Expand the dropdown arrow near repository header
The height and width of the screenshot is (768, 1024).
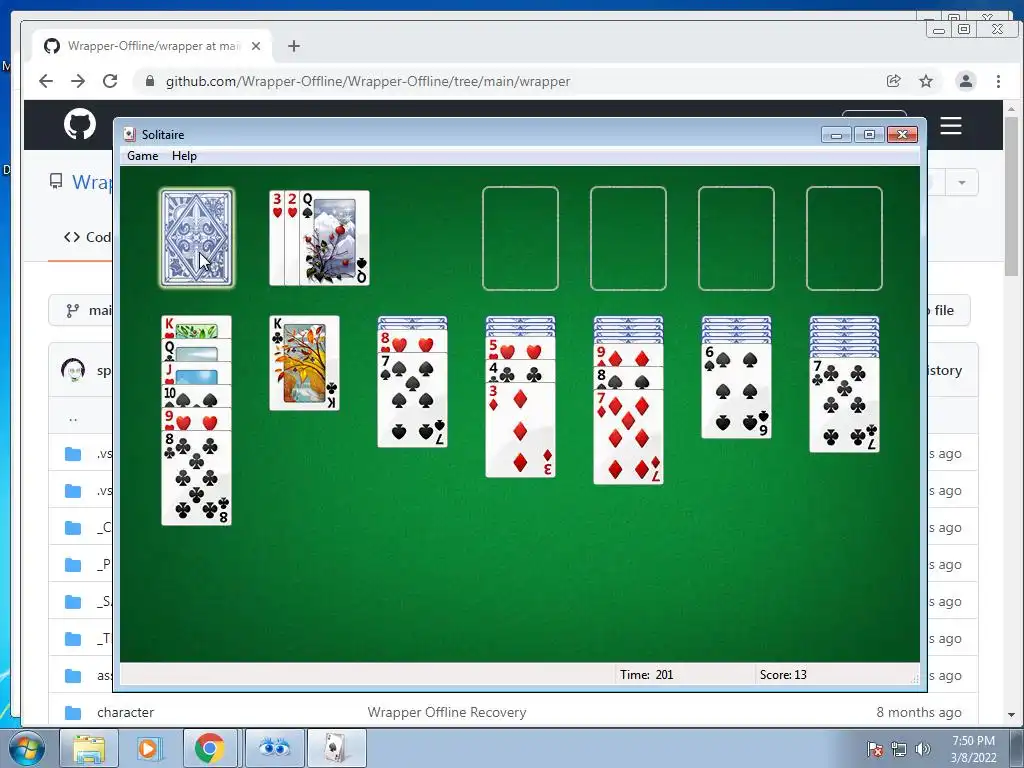pos(962,183)
